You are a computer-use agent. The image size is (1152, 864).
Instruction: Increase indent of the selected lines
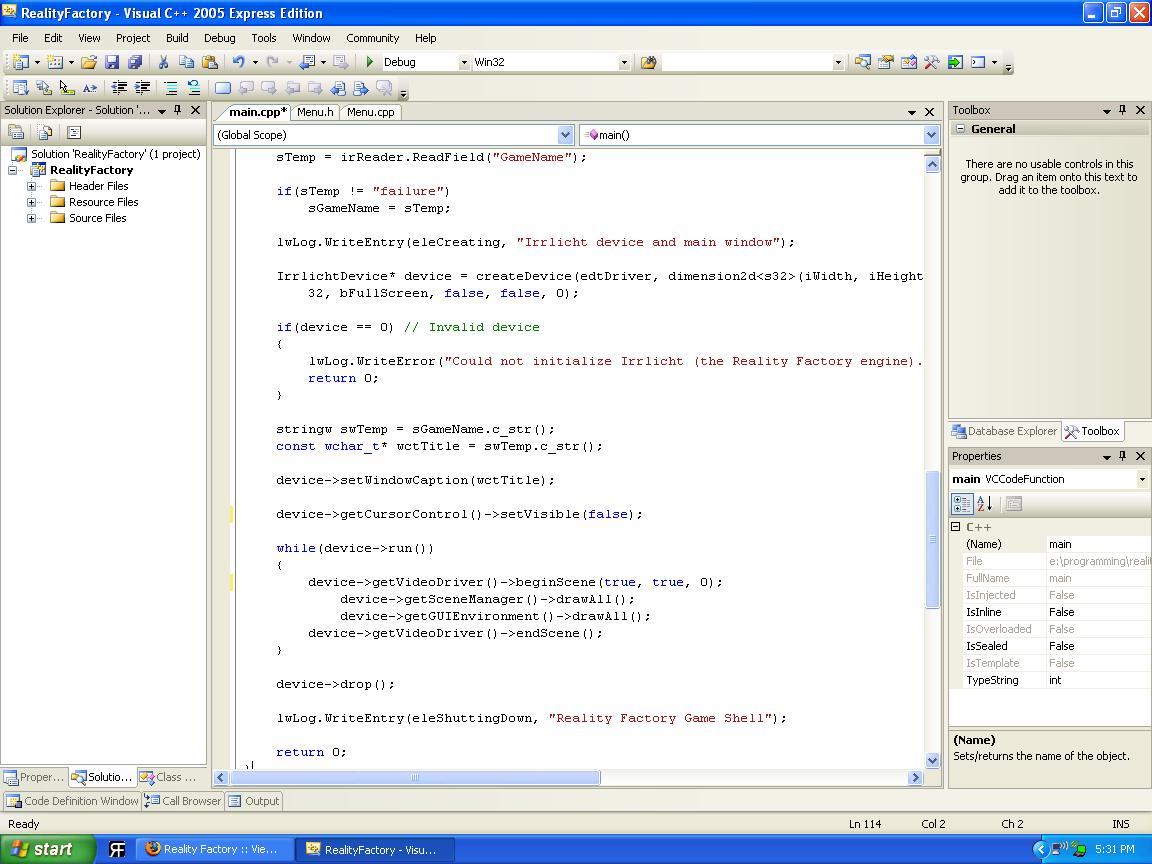point(143,88)
